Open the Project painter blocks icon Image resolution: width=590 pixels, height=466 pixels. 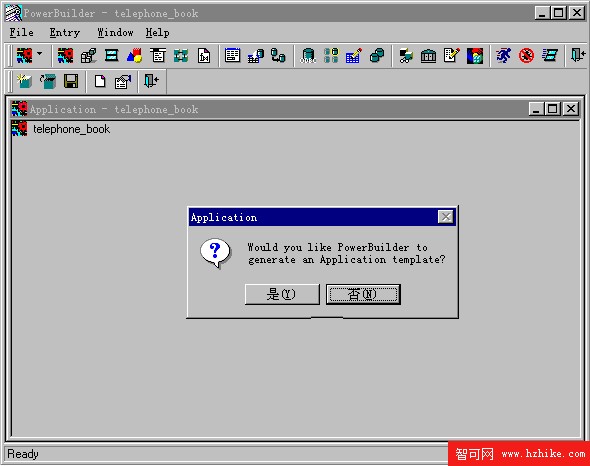coord(89,56)
